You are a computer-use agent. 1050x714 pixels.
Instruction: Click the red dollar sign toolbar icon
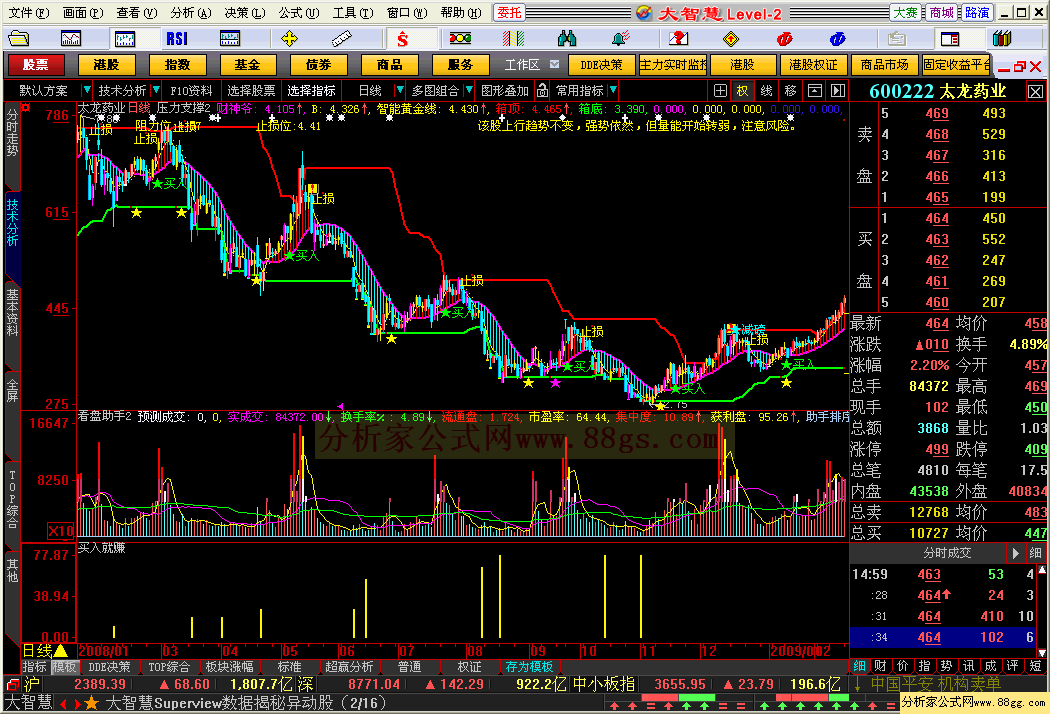tap(402, 39)
